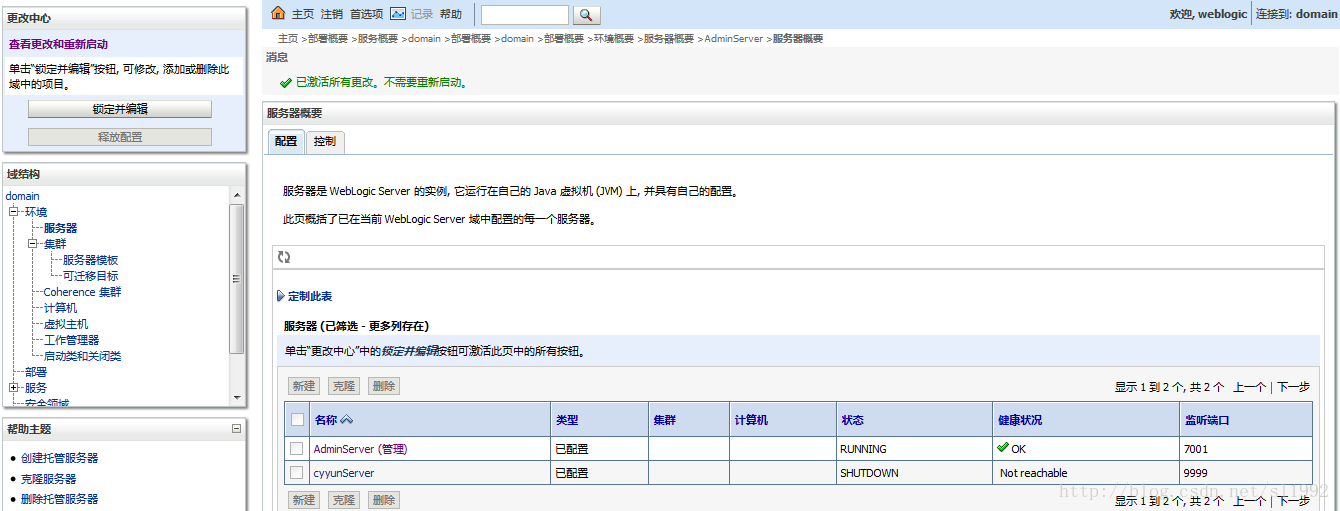Open 主页 in the top menu
This screenshot has width=1340, height=511.
[x=303, y=14]
